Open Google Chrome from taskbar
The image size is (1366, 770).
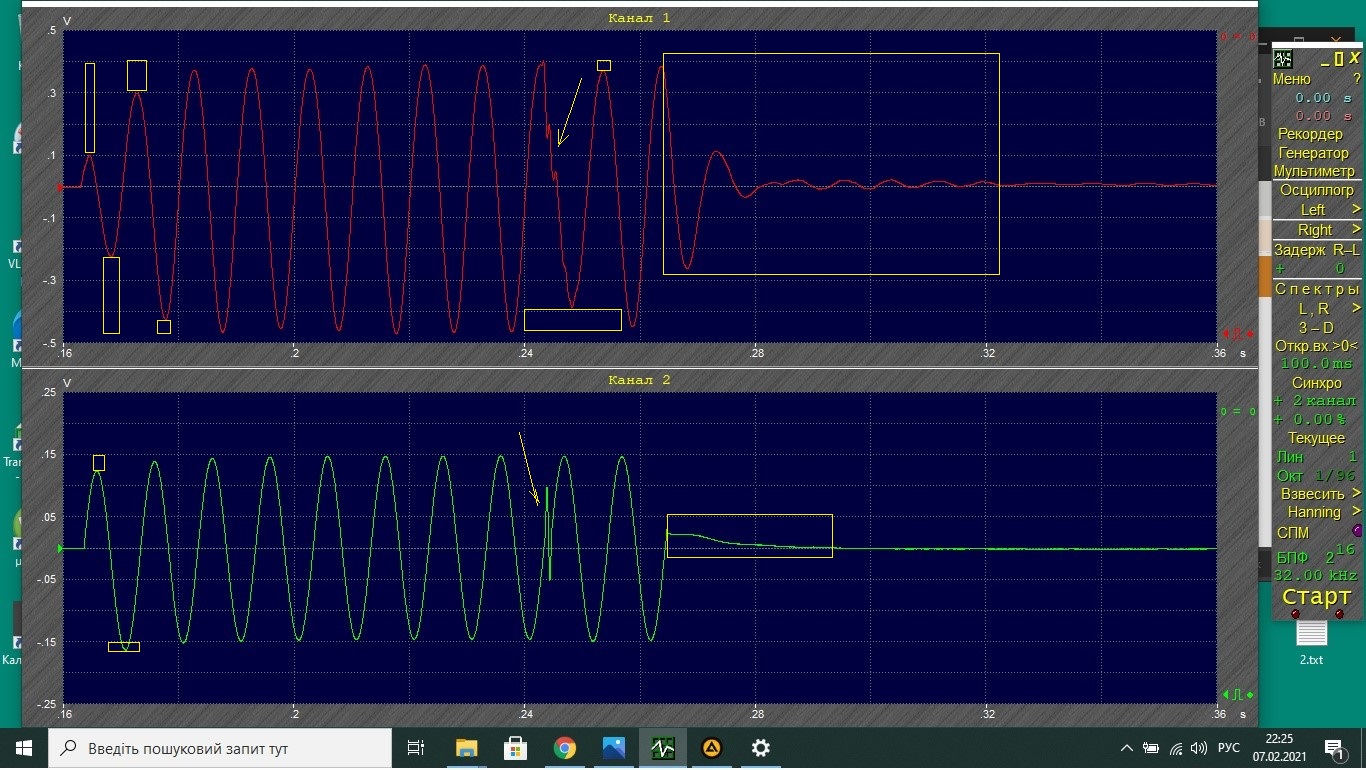tap(565, 748)
